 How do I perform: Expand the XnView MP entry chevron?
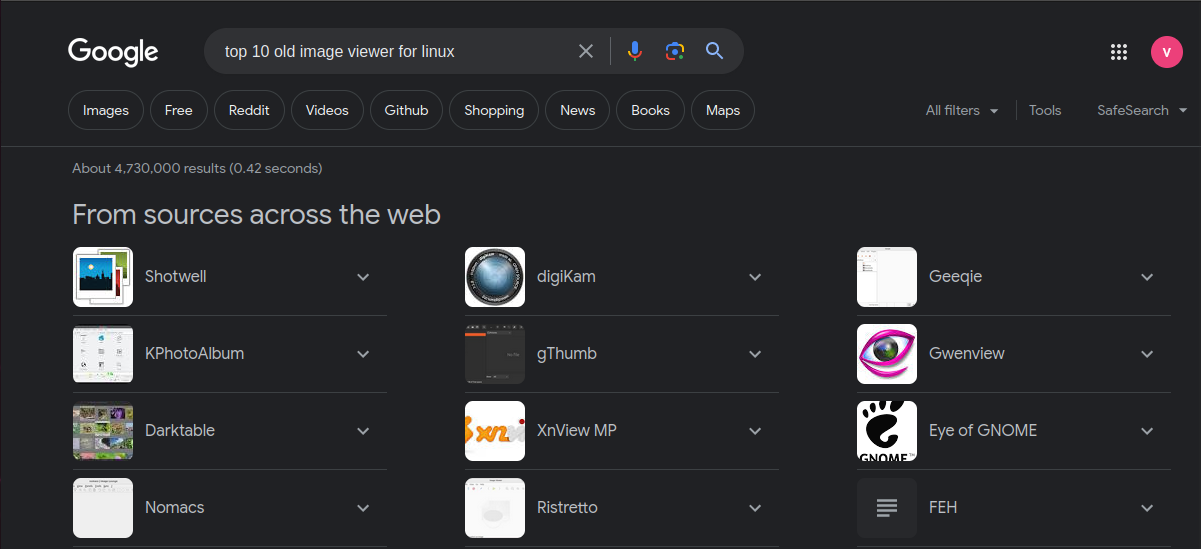tap(755, 431)
